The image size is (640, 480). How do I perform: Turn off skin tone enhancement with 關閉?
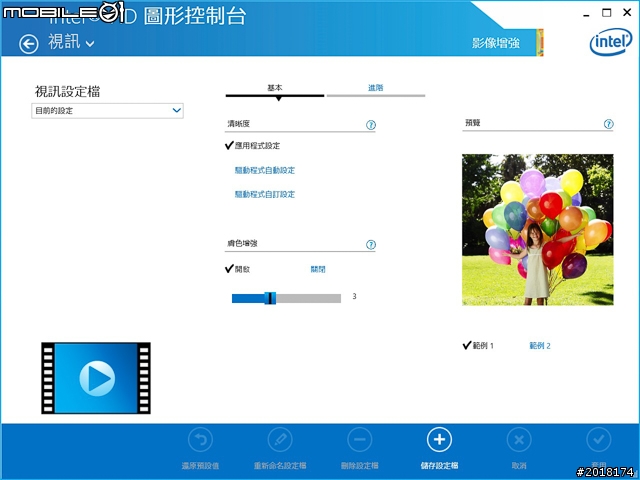[318, 269]
